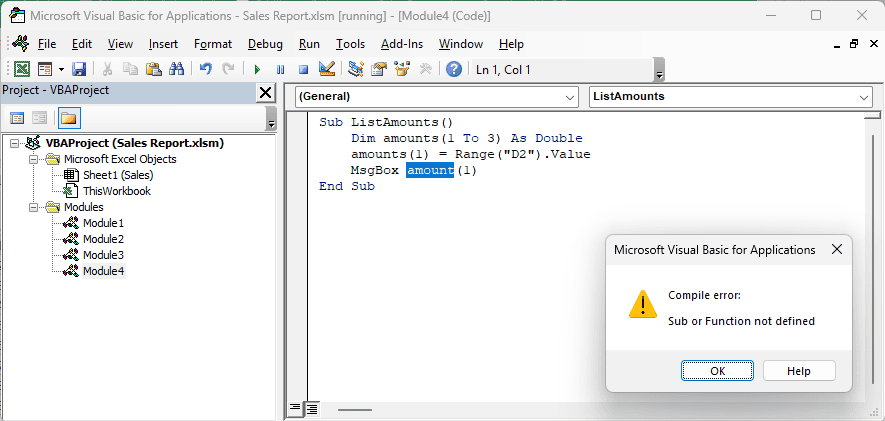Click the Copy toolbar icon

(x=130, y=69)
